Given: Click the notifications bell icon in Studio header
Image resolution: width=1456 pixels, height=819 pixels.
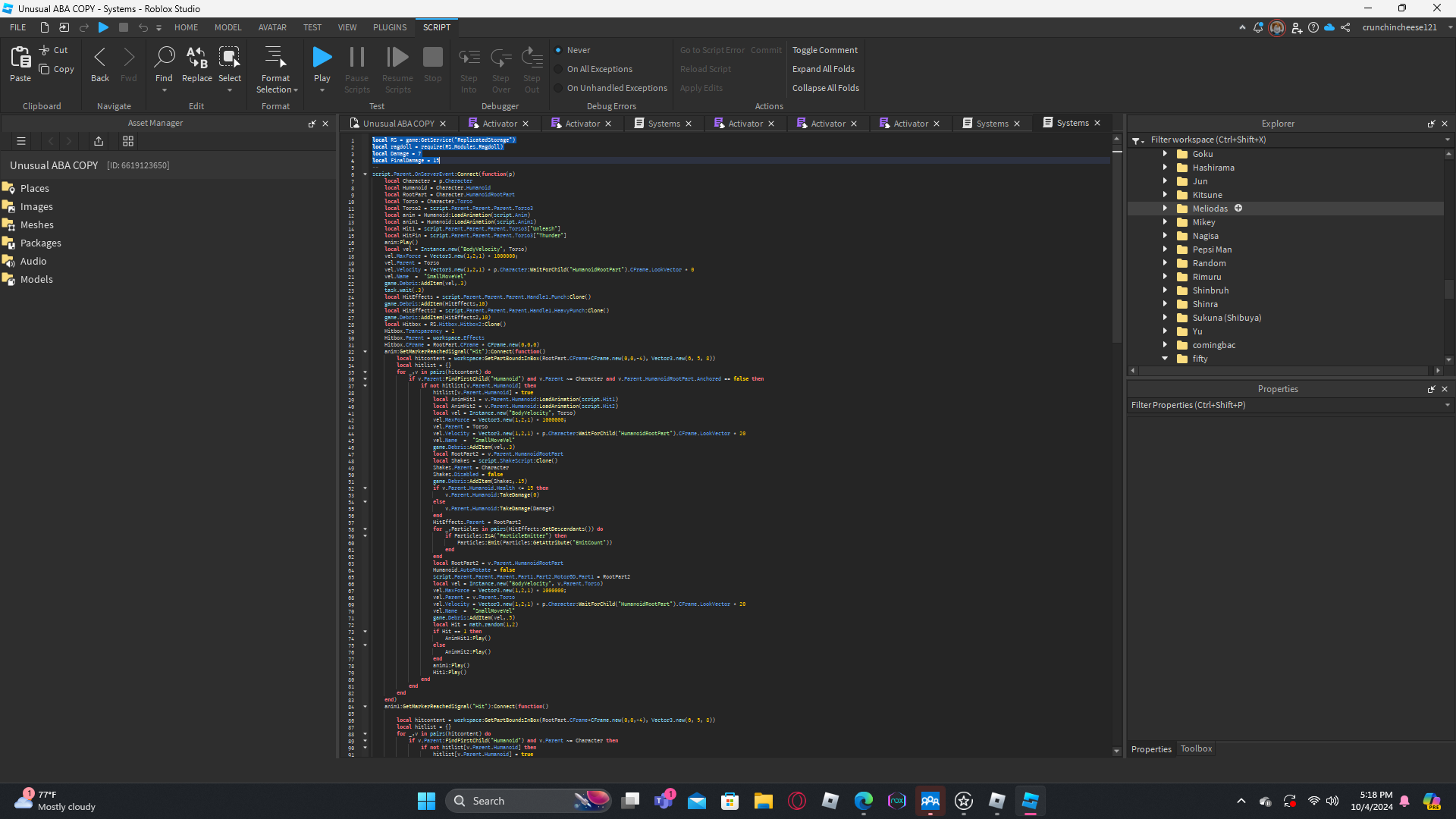Looking at the screenshot, I should coord(1258,27).
